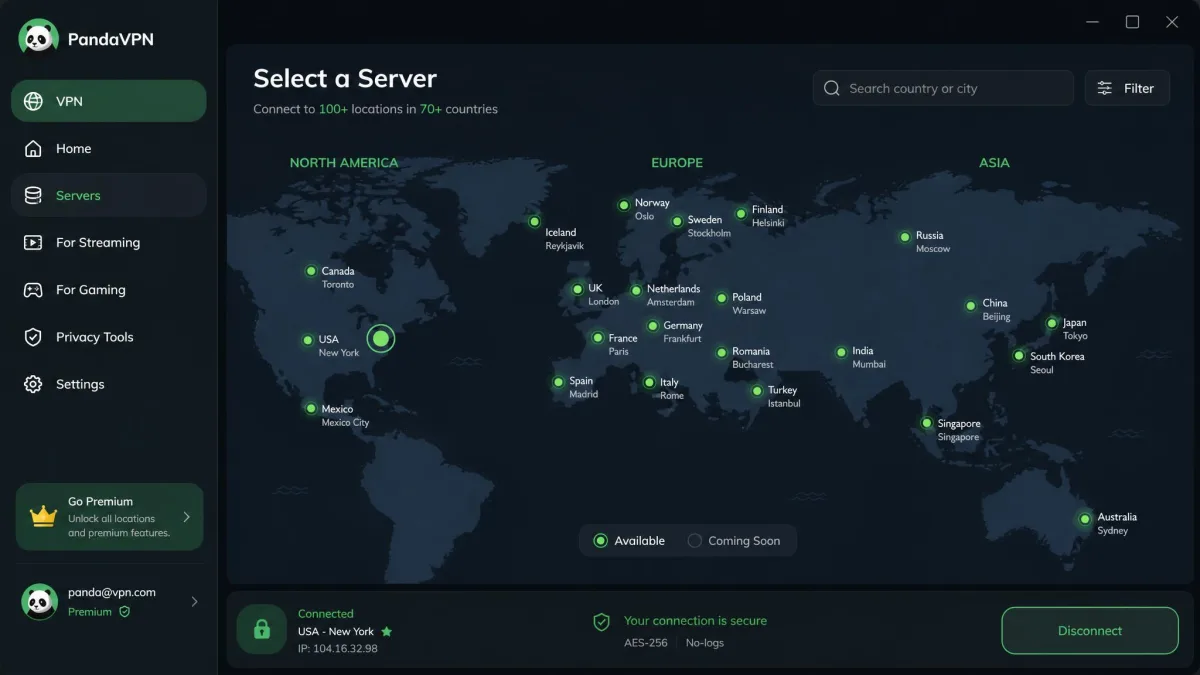The image size is (1200, 675).
Task: Click the France Paris server label
Action: (x=623, y=345)
